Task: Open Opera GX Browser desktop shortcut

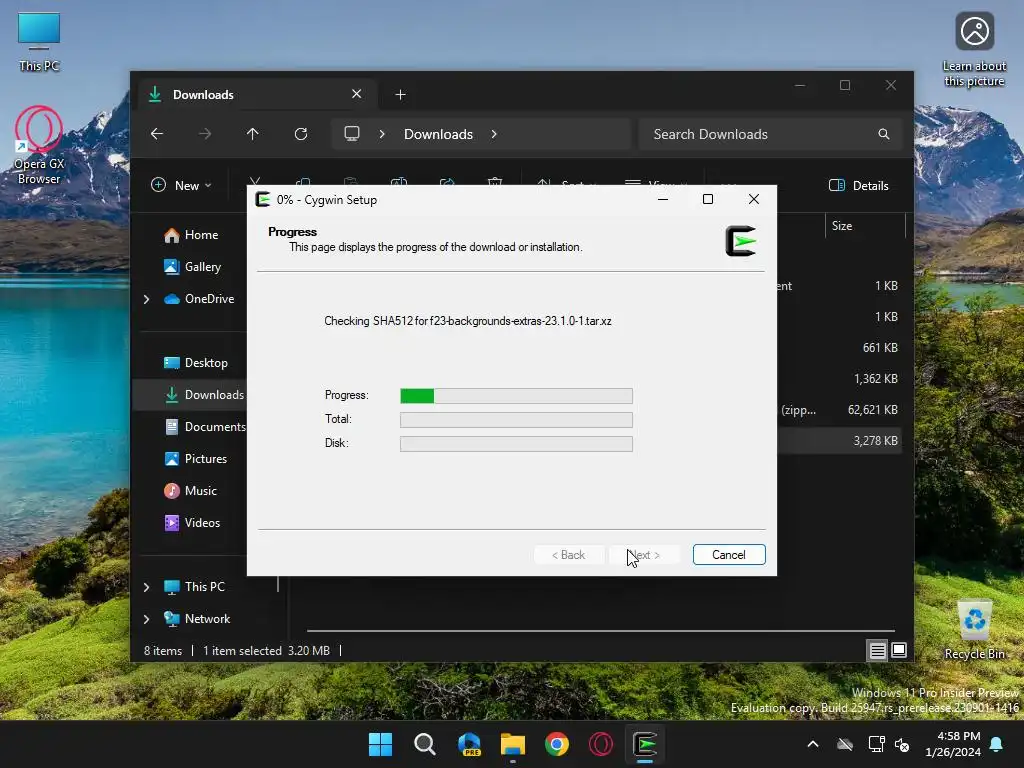Action: (39, 145)
